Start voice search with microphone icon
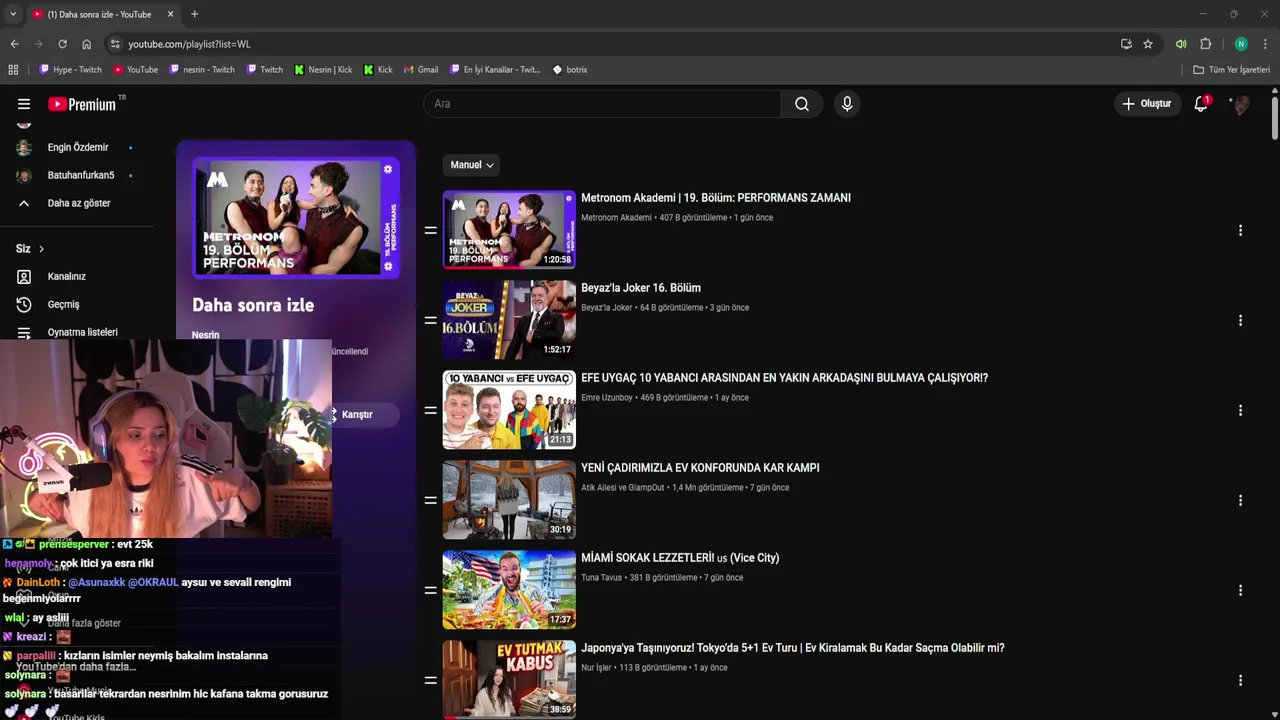 (x=847, y=104)
